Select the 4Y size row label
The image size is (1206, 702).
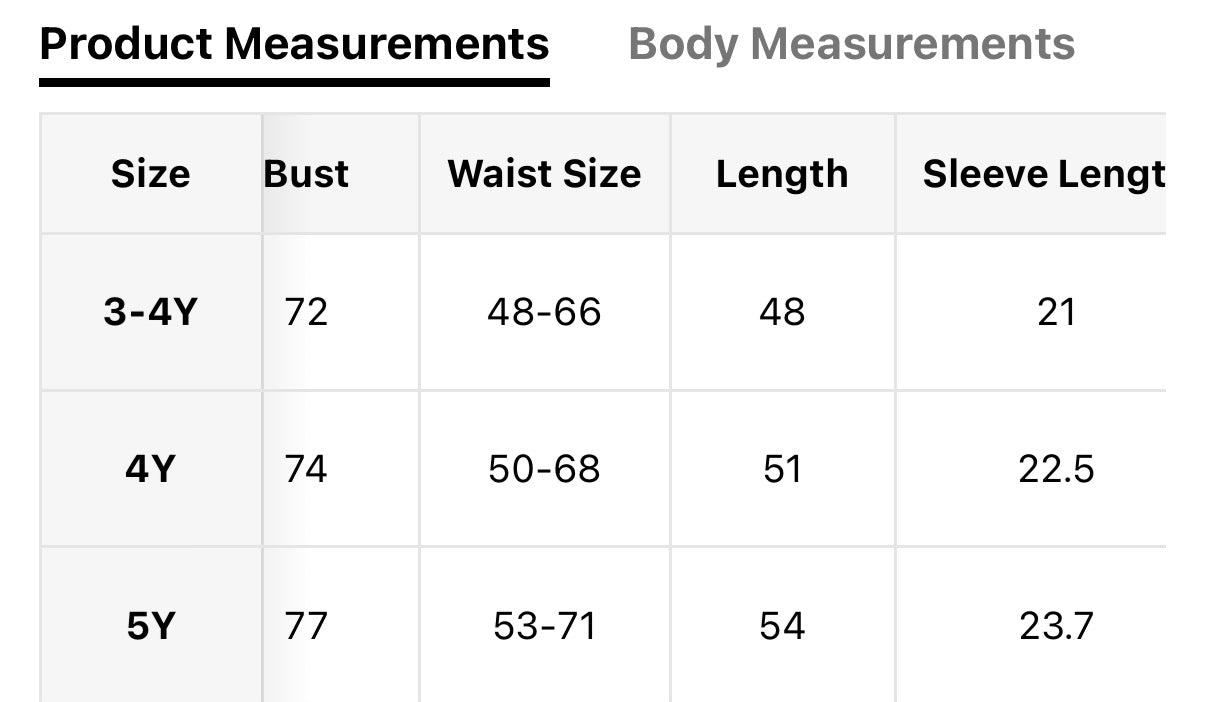pyautogui.click(x=150, y=468)
